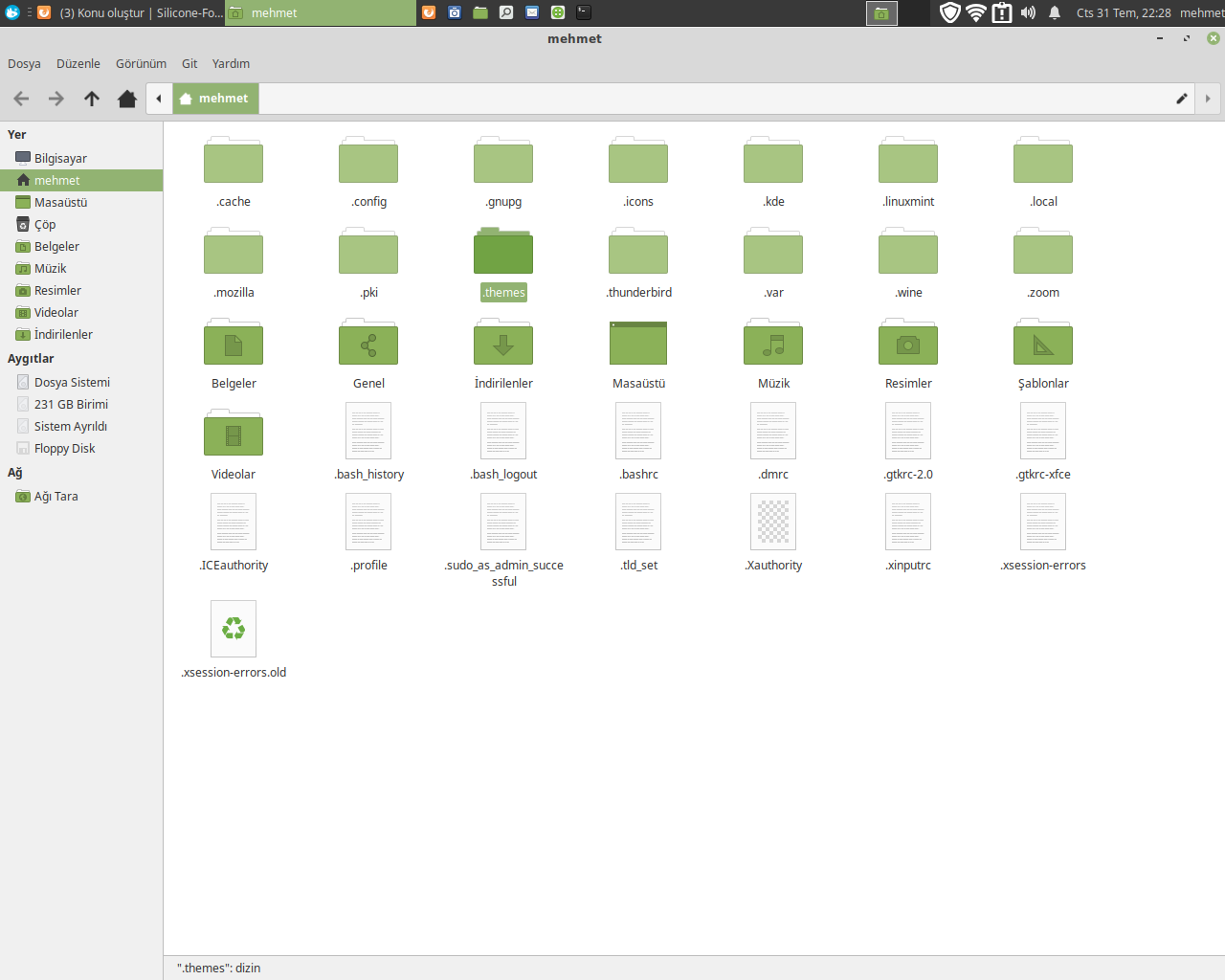Select the .wine folder icon
The height and width of the screenshot is (980, 1225).
(x=908, y=251)
